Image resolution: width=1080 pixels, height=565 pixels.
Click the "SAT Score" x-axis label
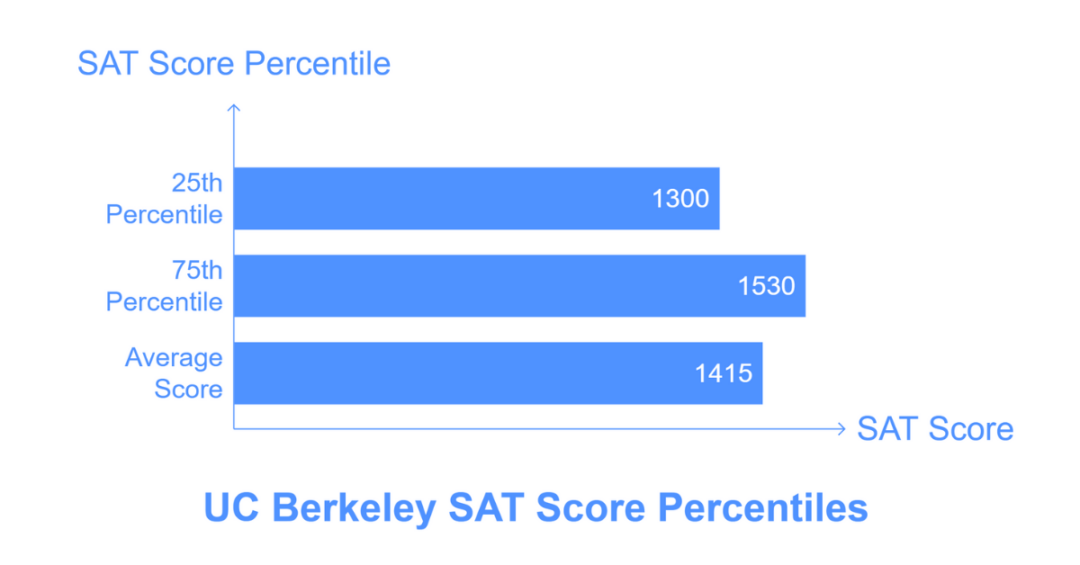point(935,429)
